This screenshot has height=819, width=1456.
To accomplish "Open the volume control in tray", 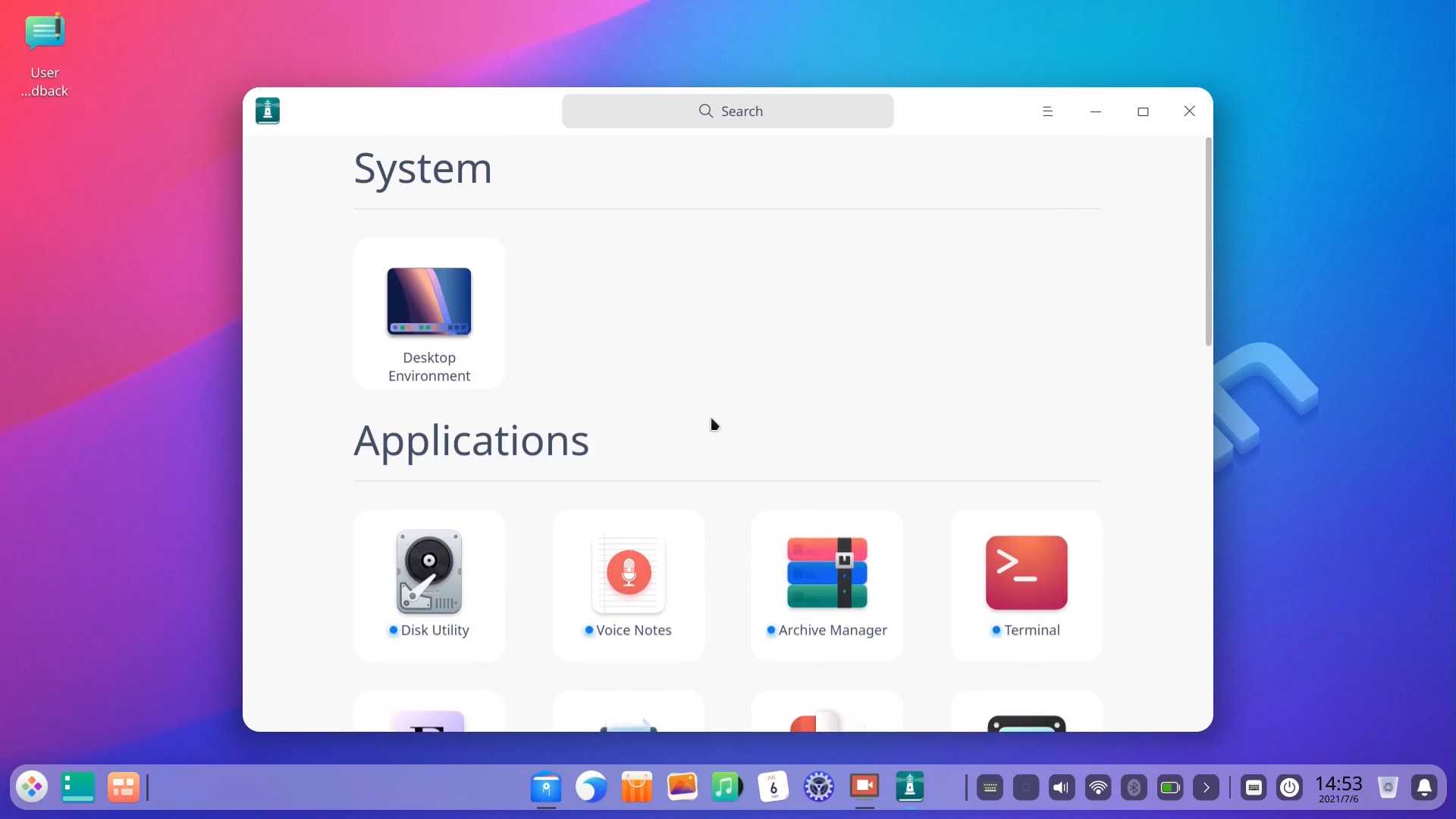I will click(1062, 788).
